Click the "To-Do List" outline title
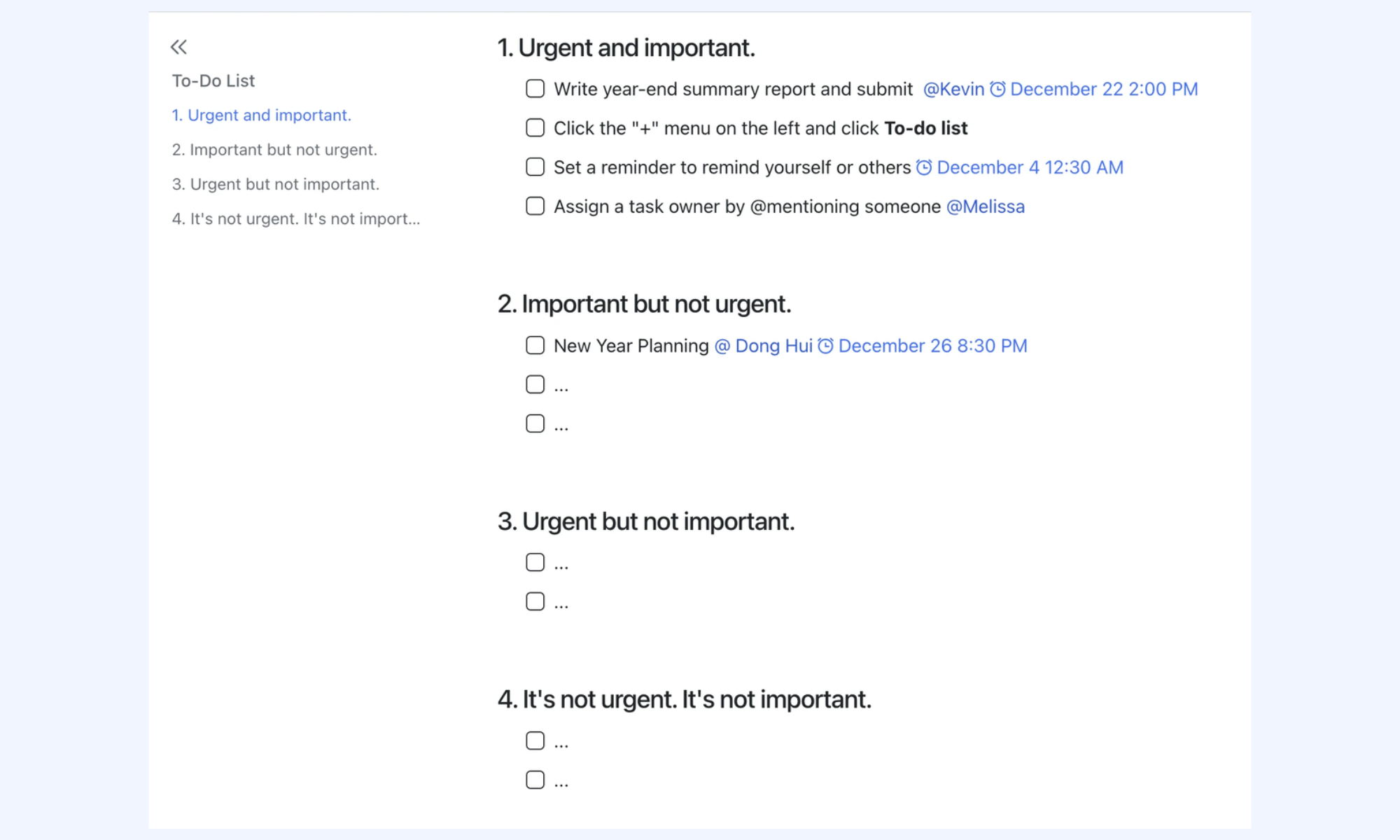 [213, 80]
